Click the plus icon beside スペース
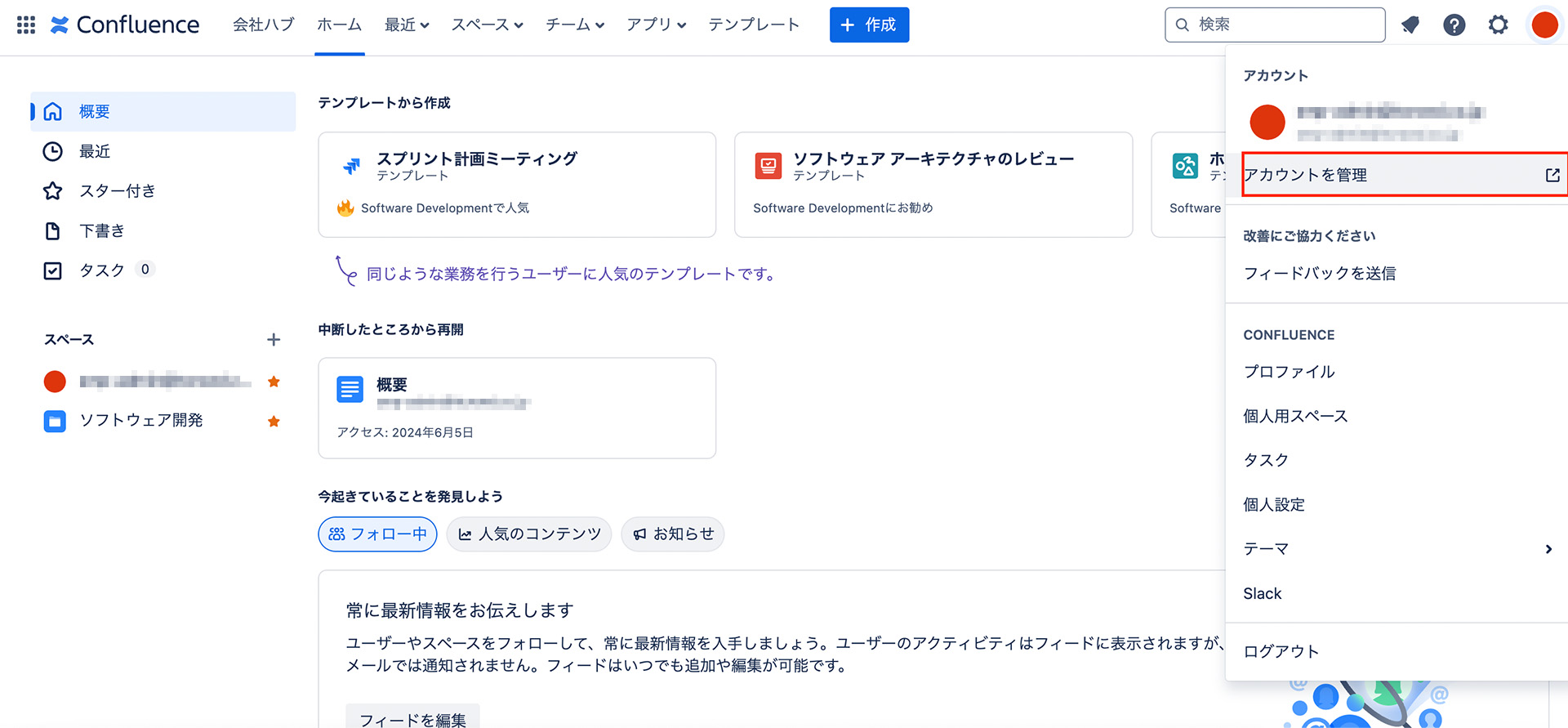1568x728 pixels. (274, 340)
